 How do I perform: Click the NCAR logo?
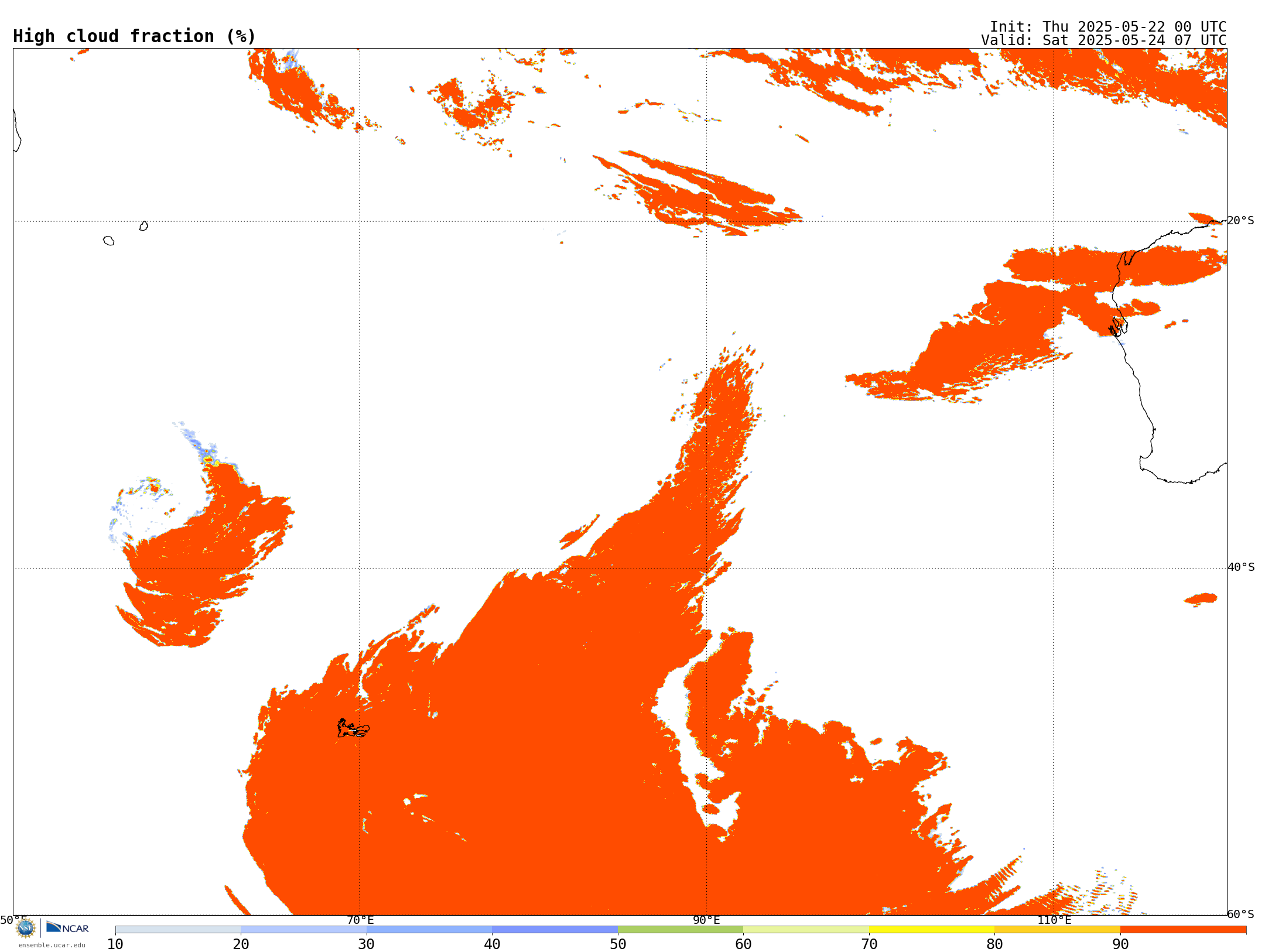(x=67, y=927)
